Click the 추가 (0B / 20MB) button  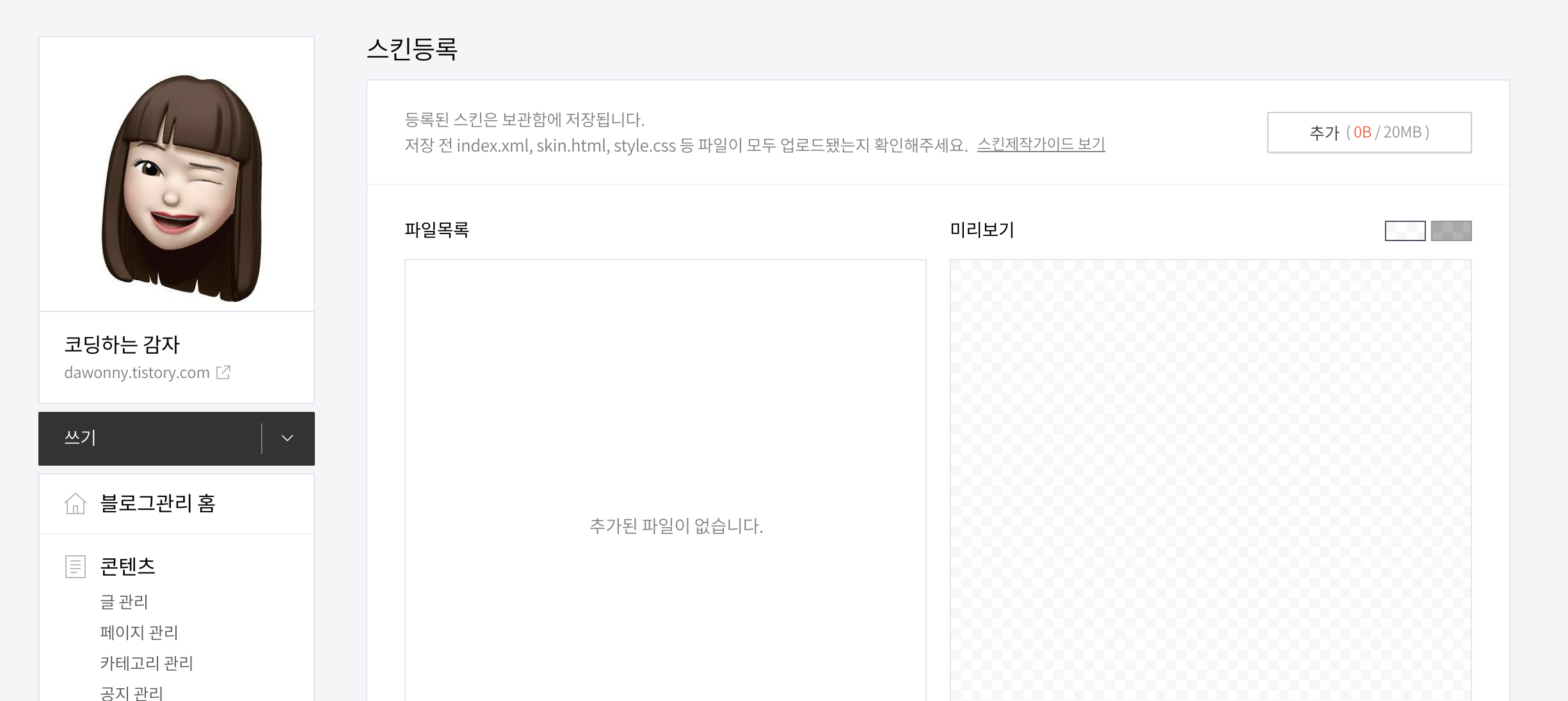(1369, 132)
